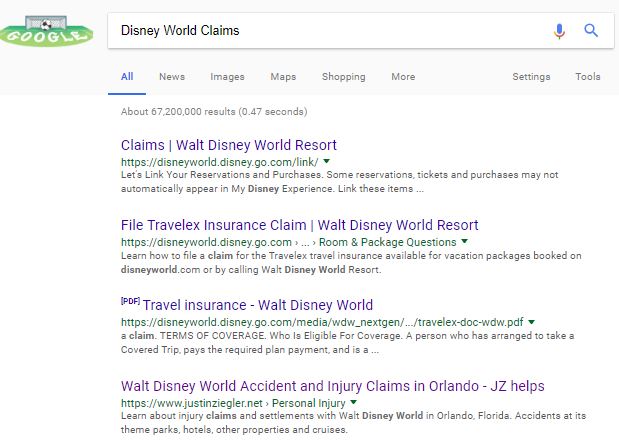
Task: Open search Settings menu
Action: (531, 77)
